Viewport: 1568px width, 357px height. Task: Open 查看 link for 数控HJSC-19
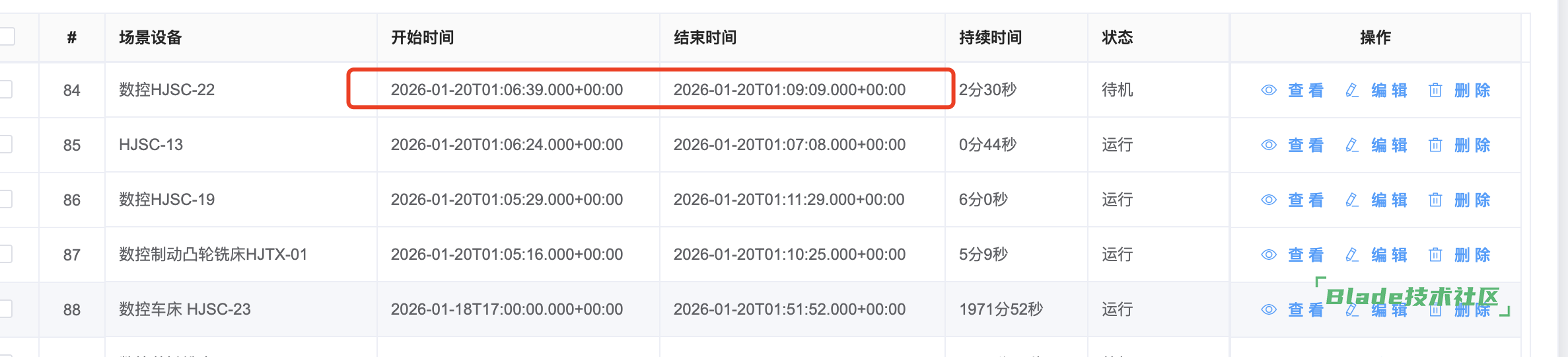(1306, 200)
